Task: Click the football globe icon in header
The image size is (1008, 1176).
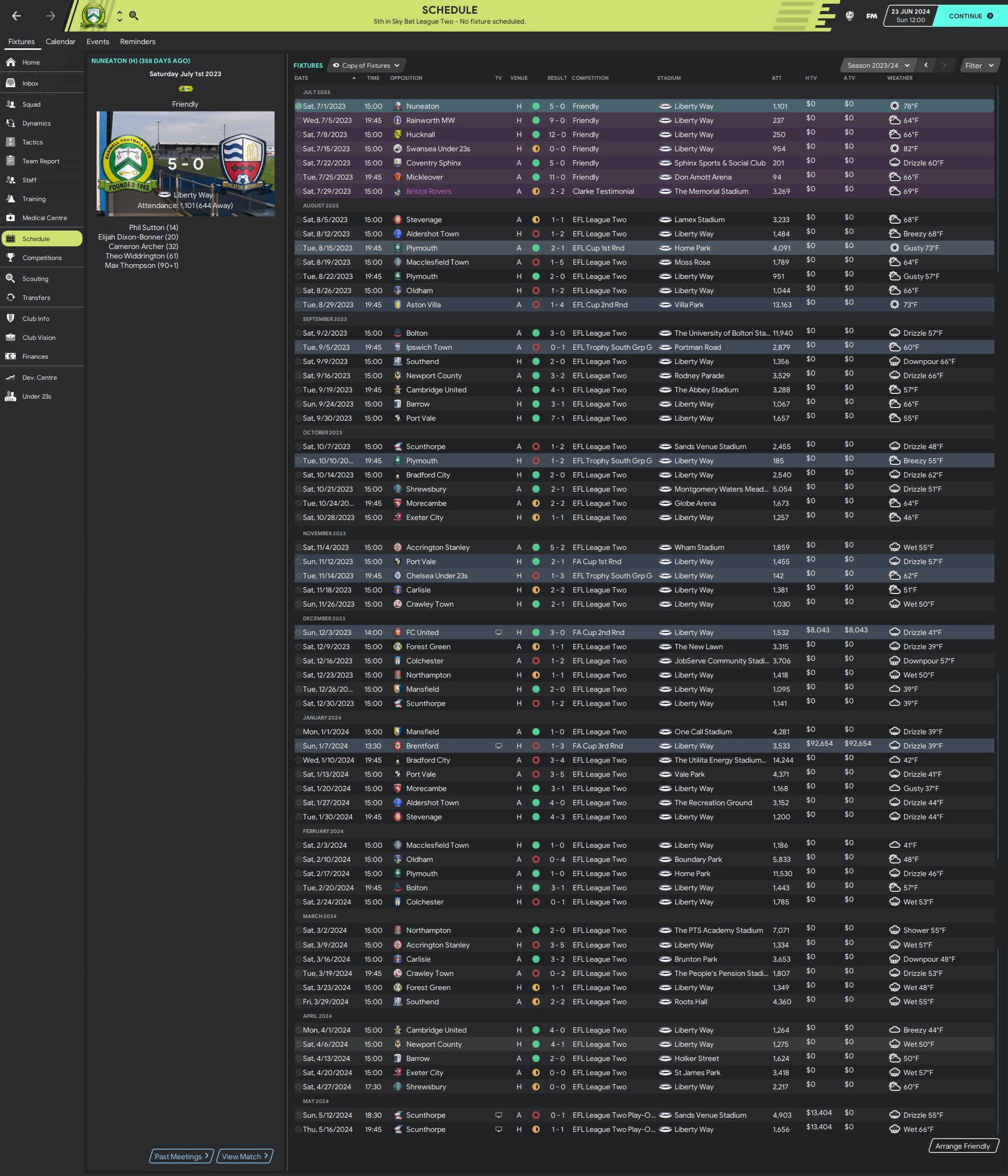Action: pyautogui.click(x=849, y=16)
